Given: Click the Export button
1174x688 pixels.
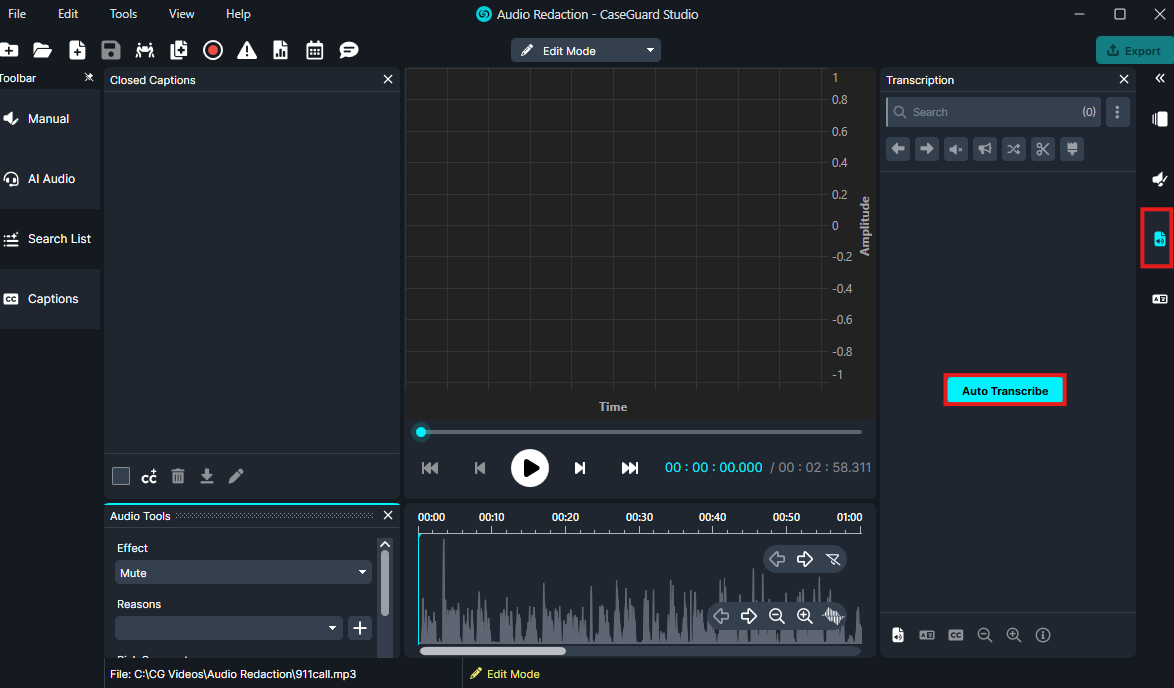Looking at the screenshot, I should coord(1133,51).
